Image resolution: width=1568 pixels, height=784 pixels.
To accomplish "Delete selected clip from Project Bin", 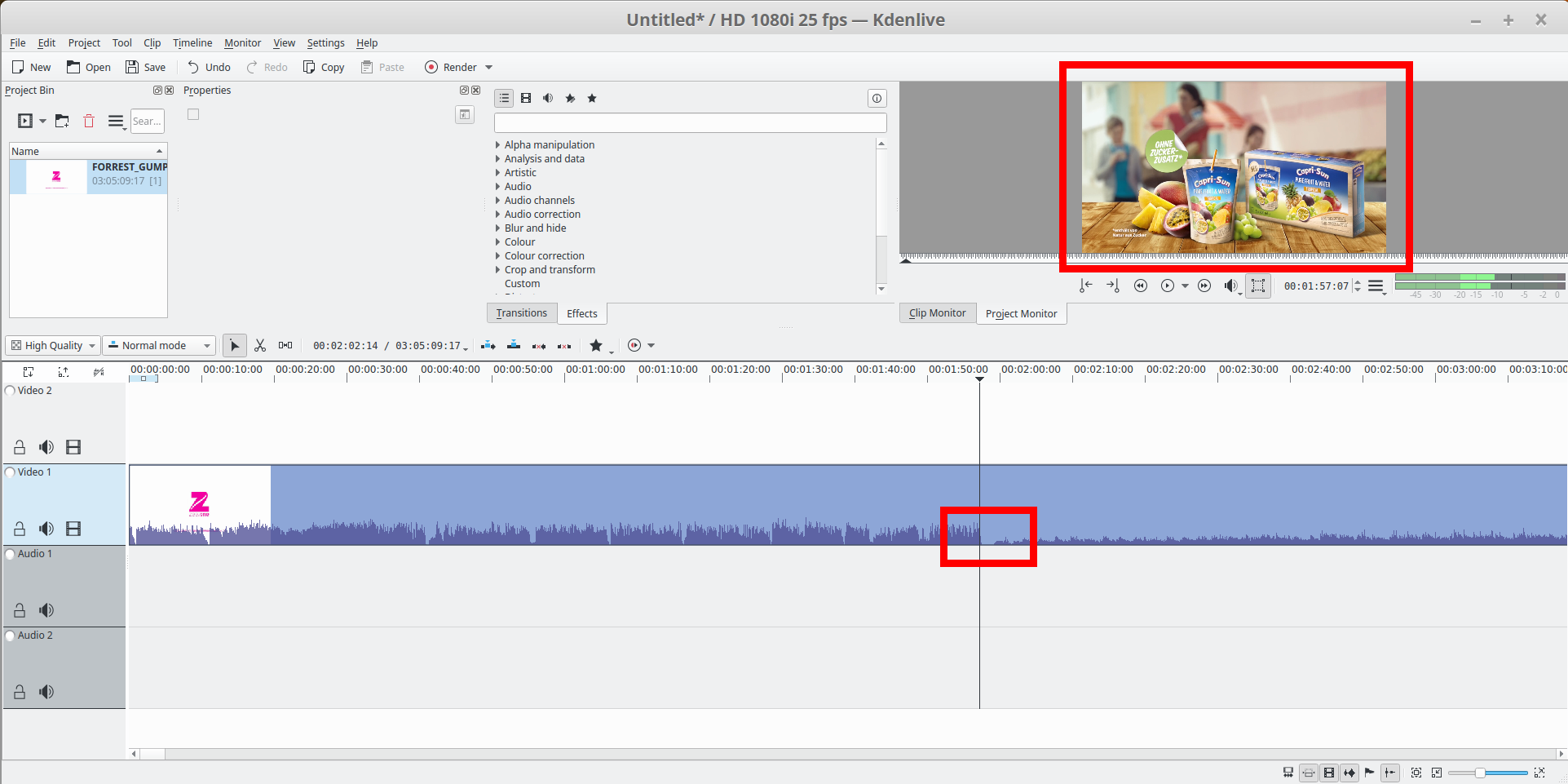I will [89, 122].
